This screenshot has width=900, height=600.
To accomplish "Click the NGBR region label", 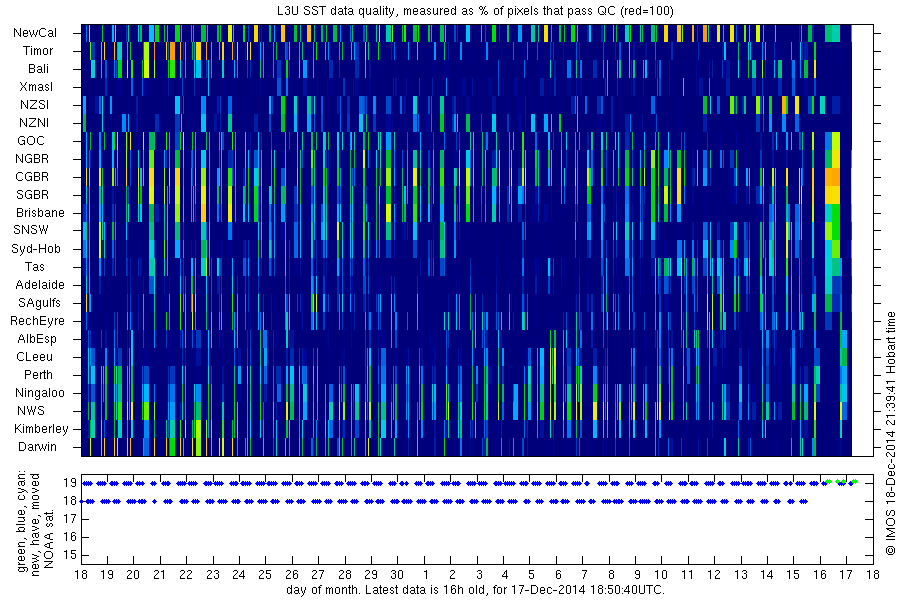I will [x=32, y=159].
